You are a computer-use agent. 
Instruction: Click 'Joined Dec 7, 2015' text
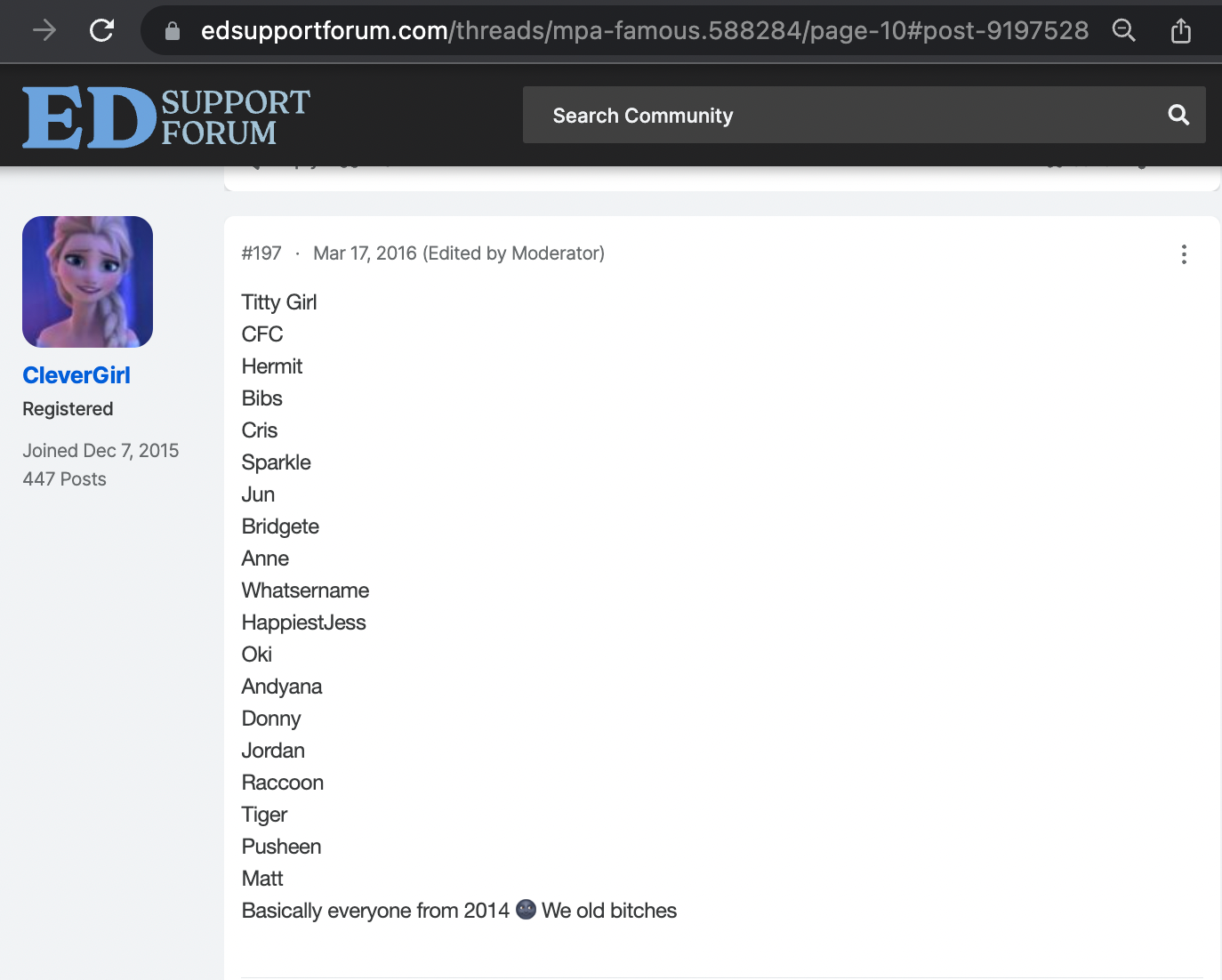100,451
